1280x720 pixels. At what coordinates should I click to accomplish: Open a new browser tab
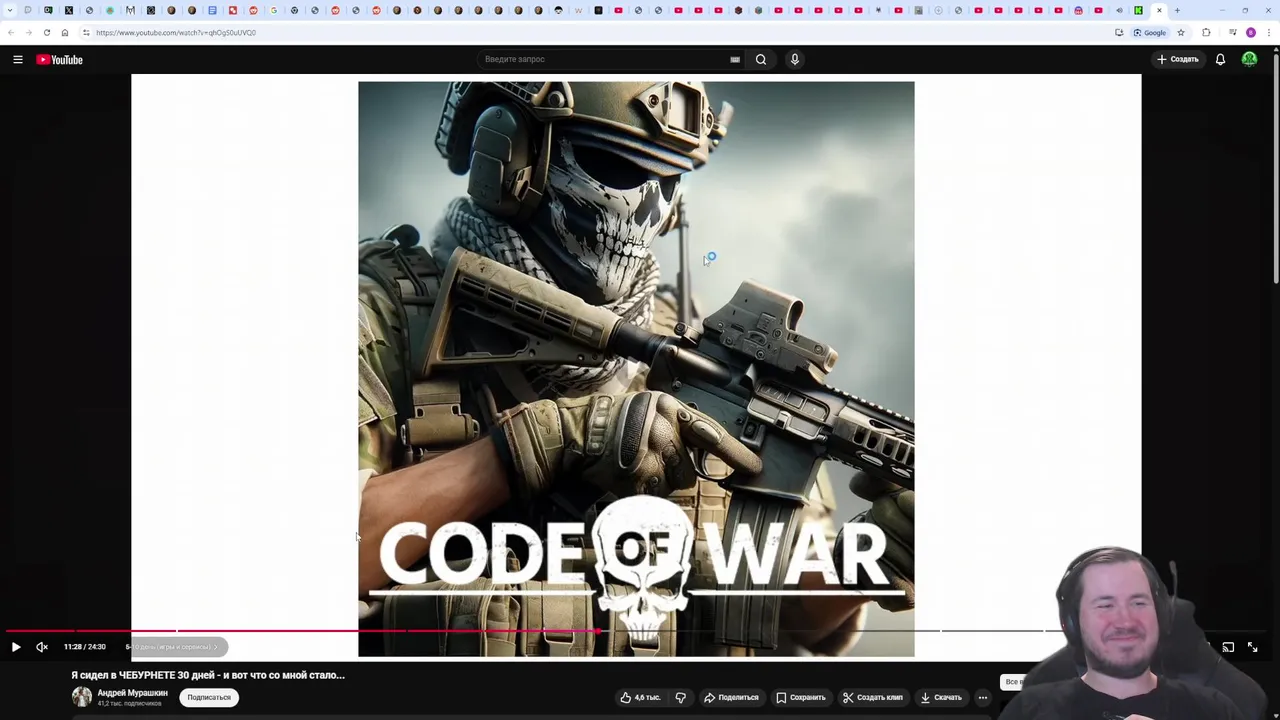(x=1177, y=10)
